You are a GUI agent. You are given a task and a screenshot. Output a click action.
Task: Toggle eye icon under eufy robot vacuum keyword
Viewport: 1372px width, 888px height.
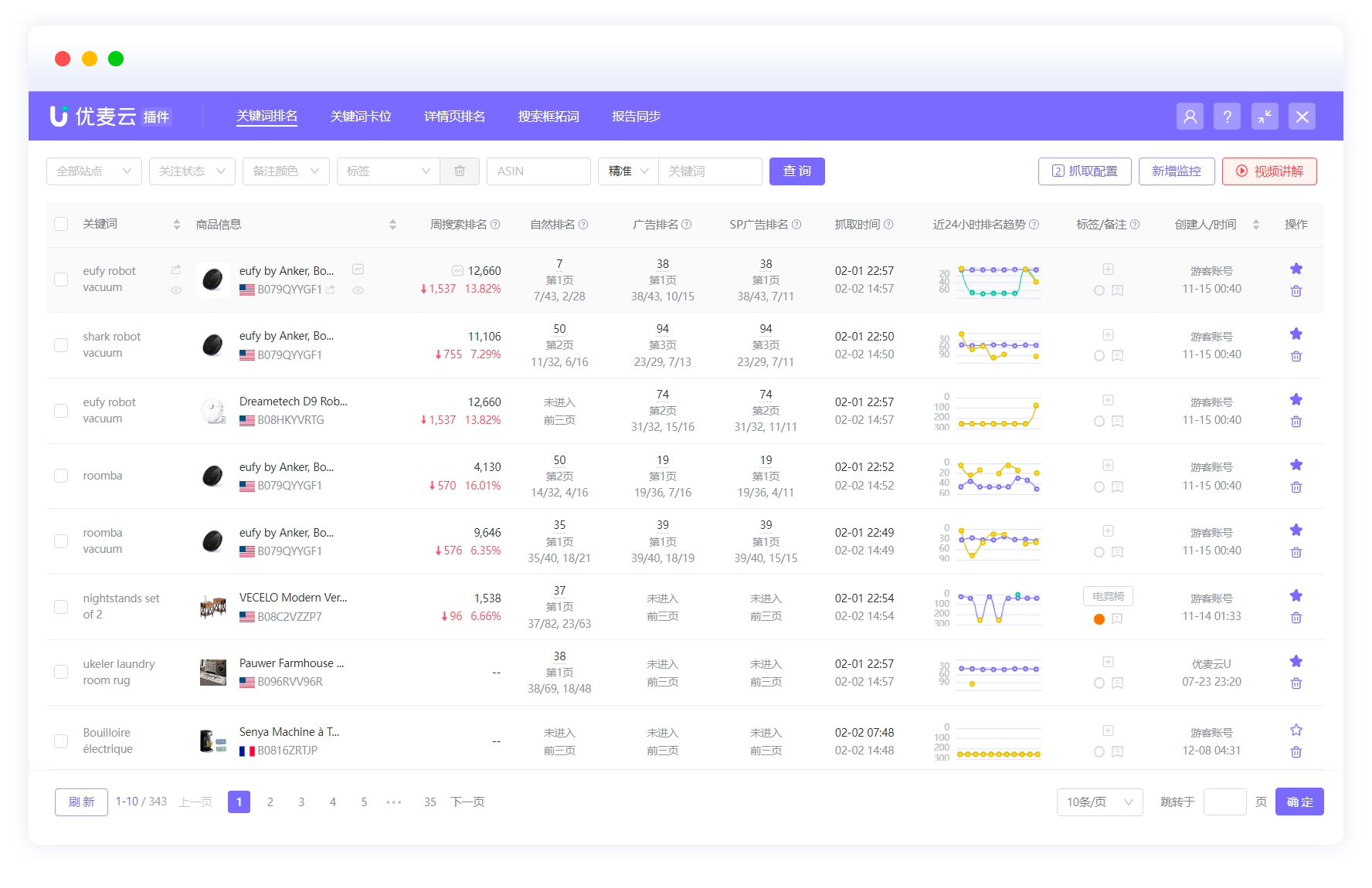tap(176, 290)
